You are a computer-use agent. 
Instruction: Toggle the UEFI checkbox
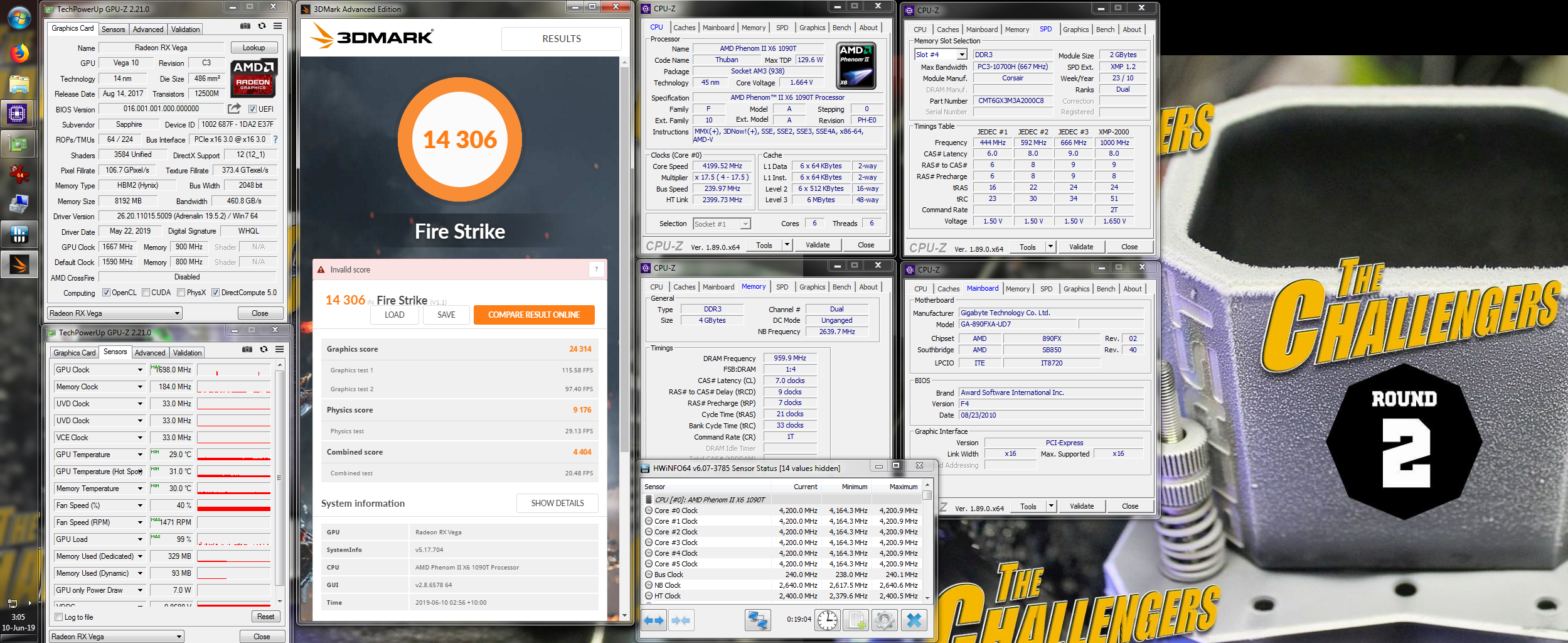[252, 109]
